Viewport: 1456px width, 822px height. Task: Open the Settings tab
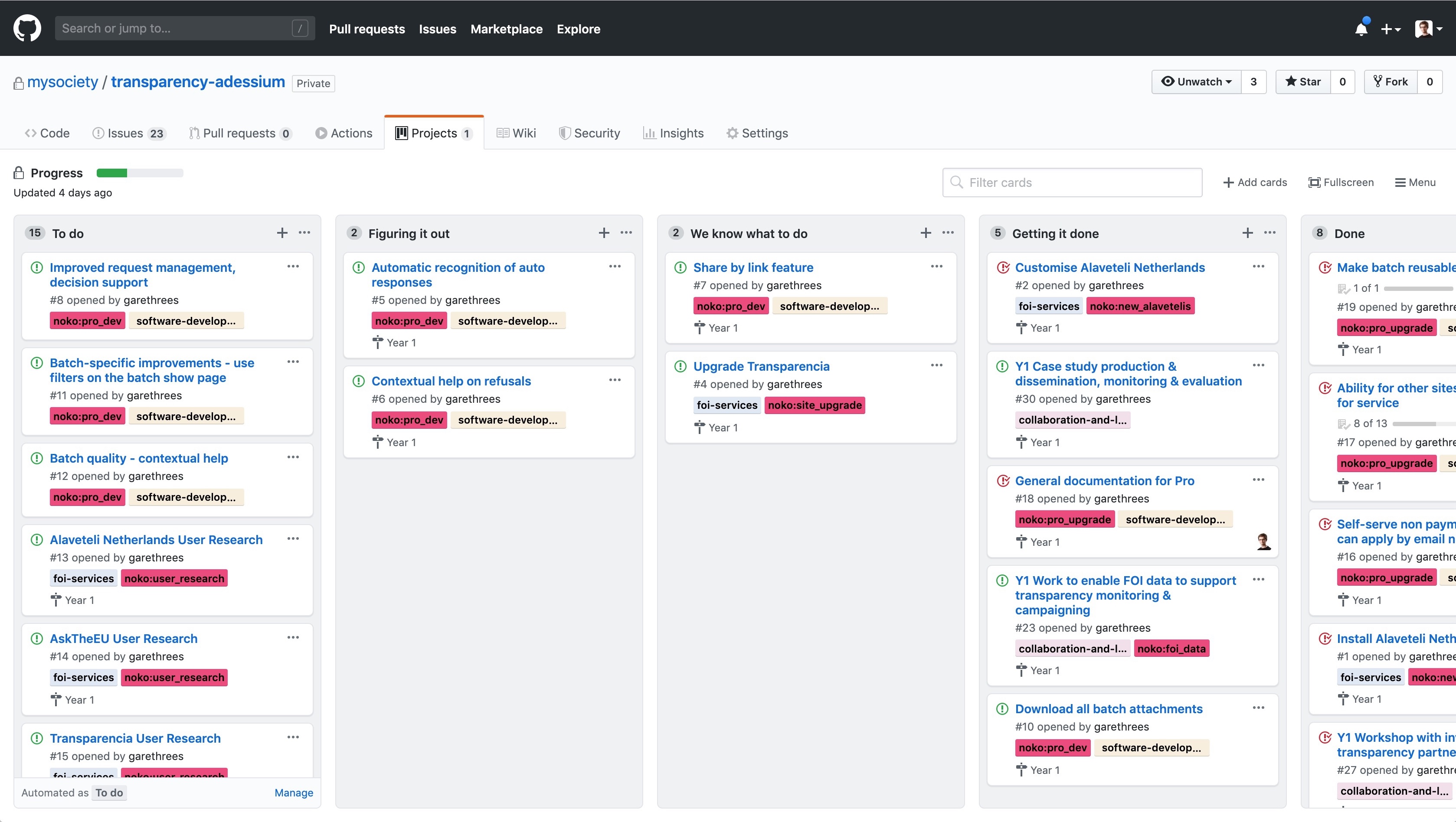click(757, 134)
